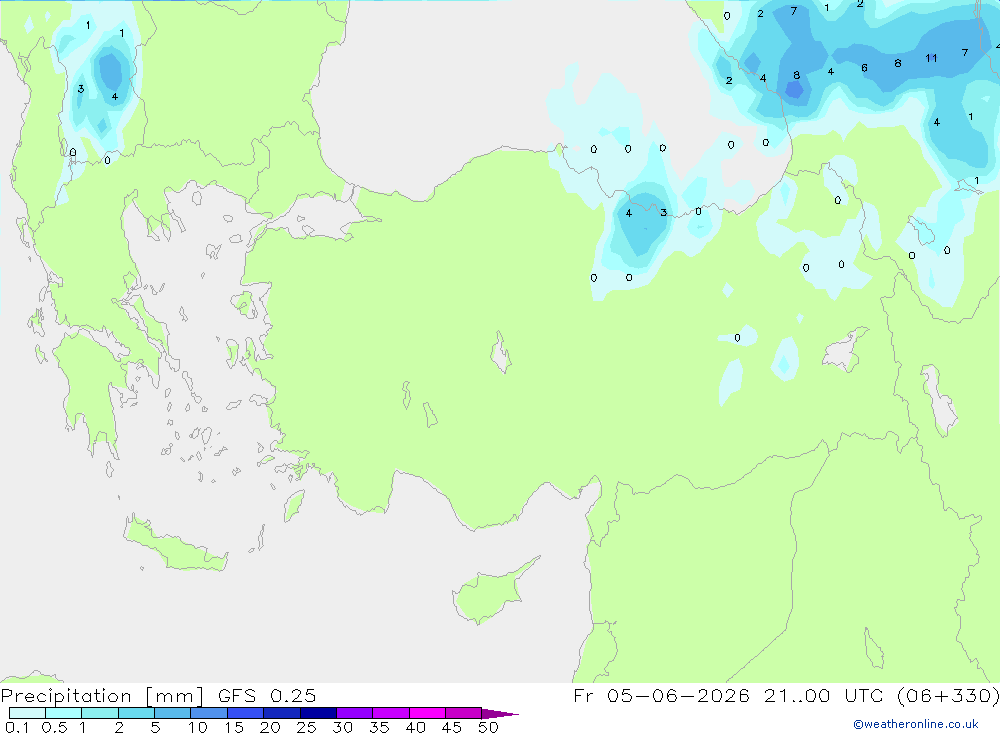The image size is (1000, 733).
Task: Click the 20 legend scale label
Action: click(270, 727)
